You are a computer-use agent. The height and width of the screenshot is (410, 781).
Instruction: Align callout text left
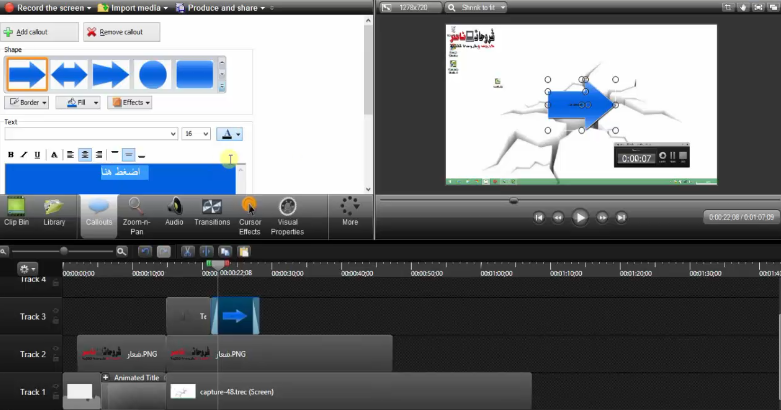pyautogui.click(x=70, y=155)
